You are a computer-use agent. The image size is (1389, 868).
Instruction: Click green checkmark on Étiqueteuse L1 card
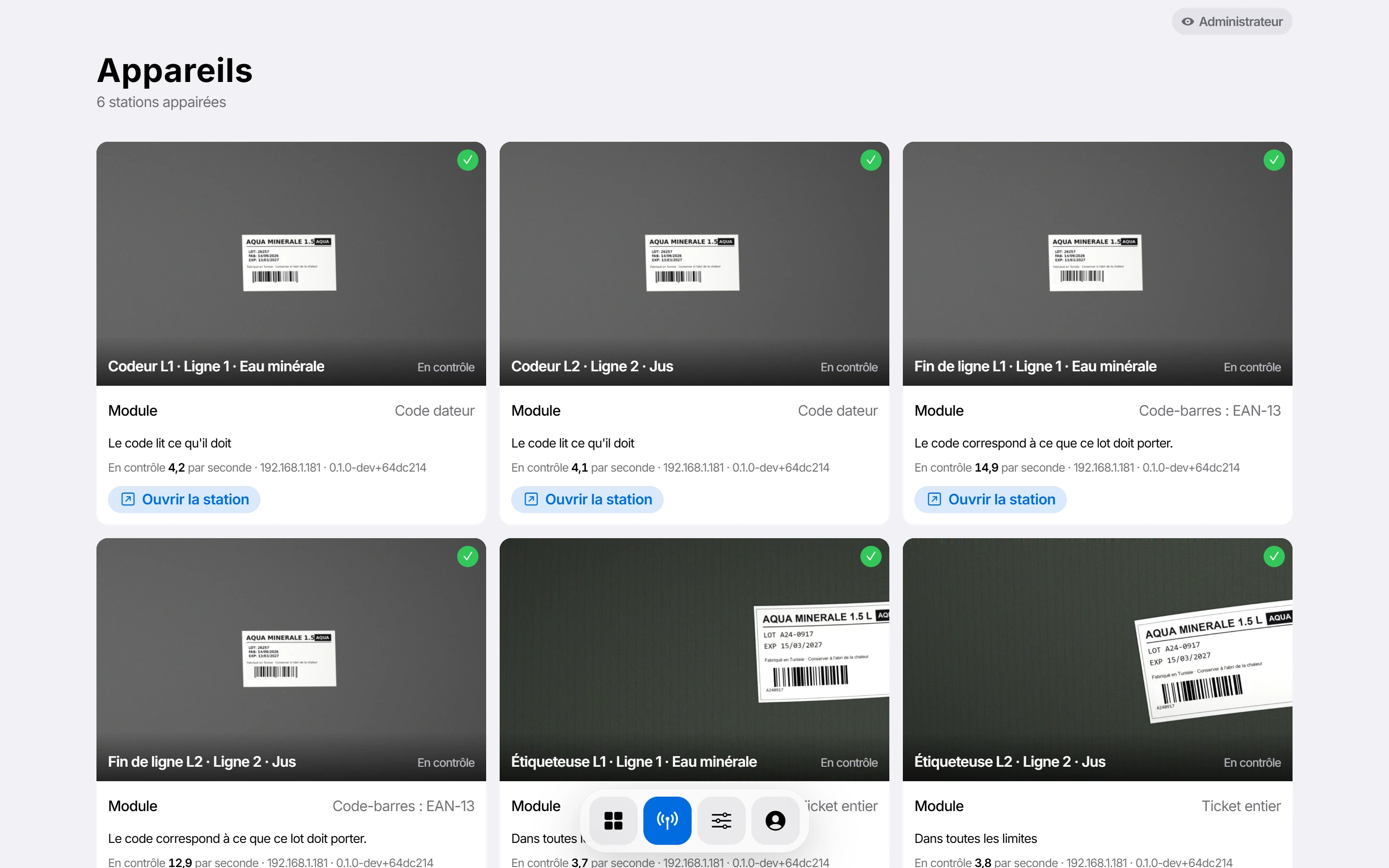coord(871,556)
